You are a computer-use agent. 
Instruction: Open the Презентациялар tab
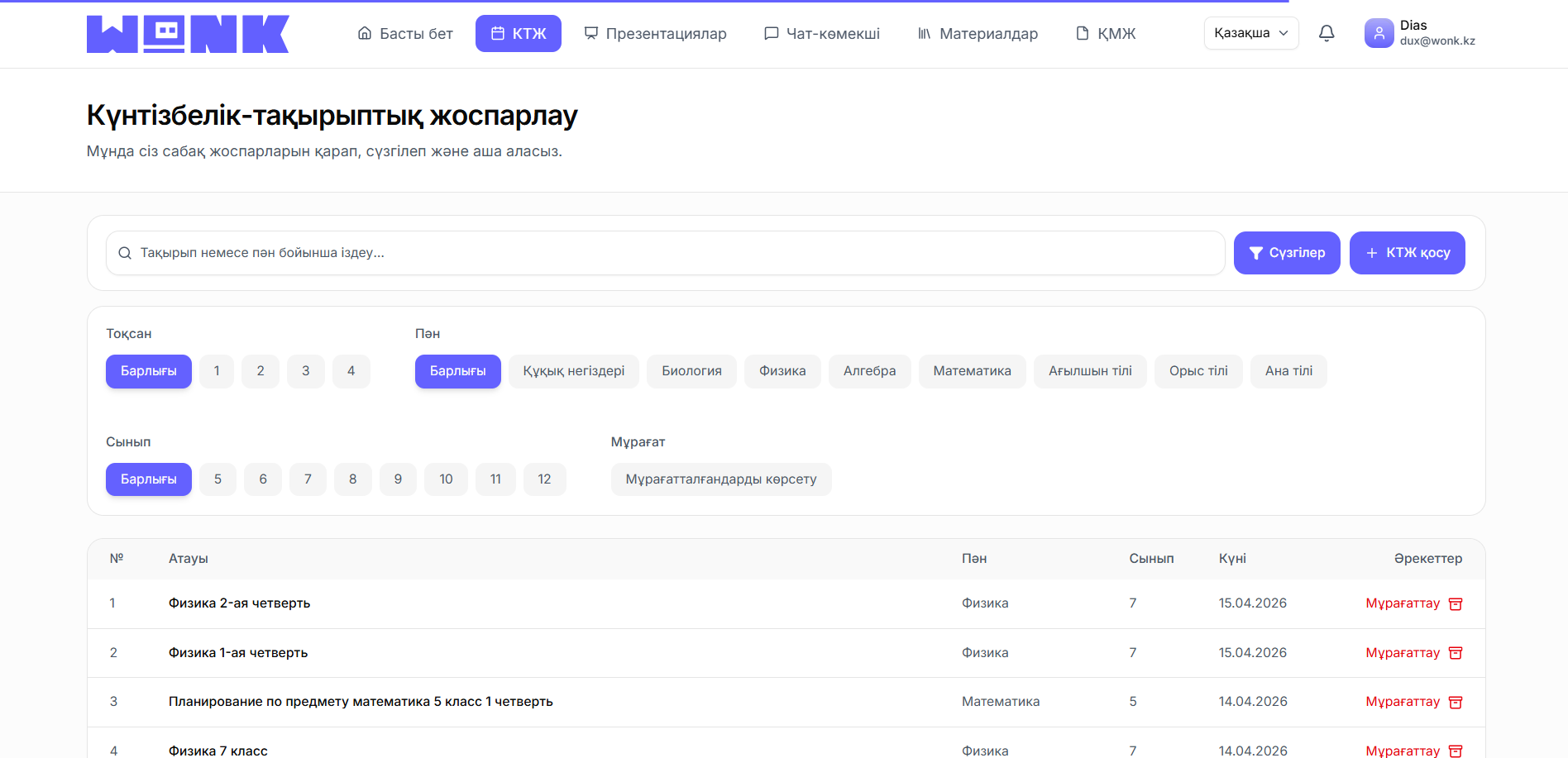pos(655,34)
